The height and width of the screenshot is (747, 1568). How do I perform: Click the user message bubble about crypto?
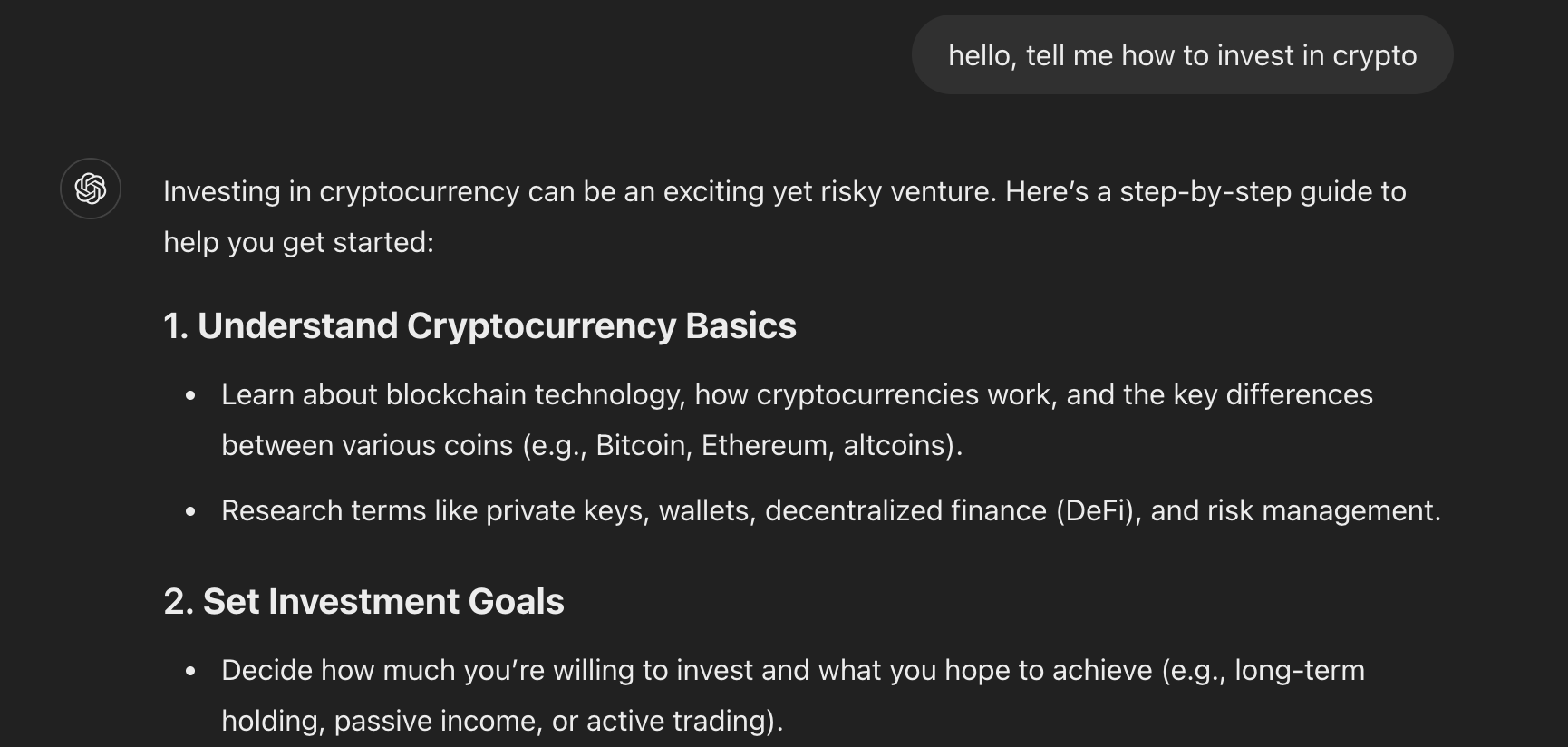(1182, 54)
